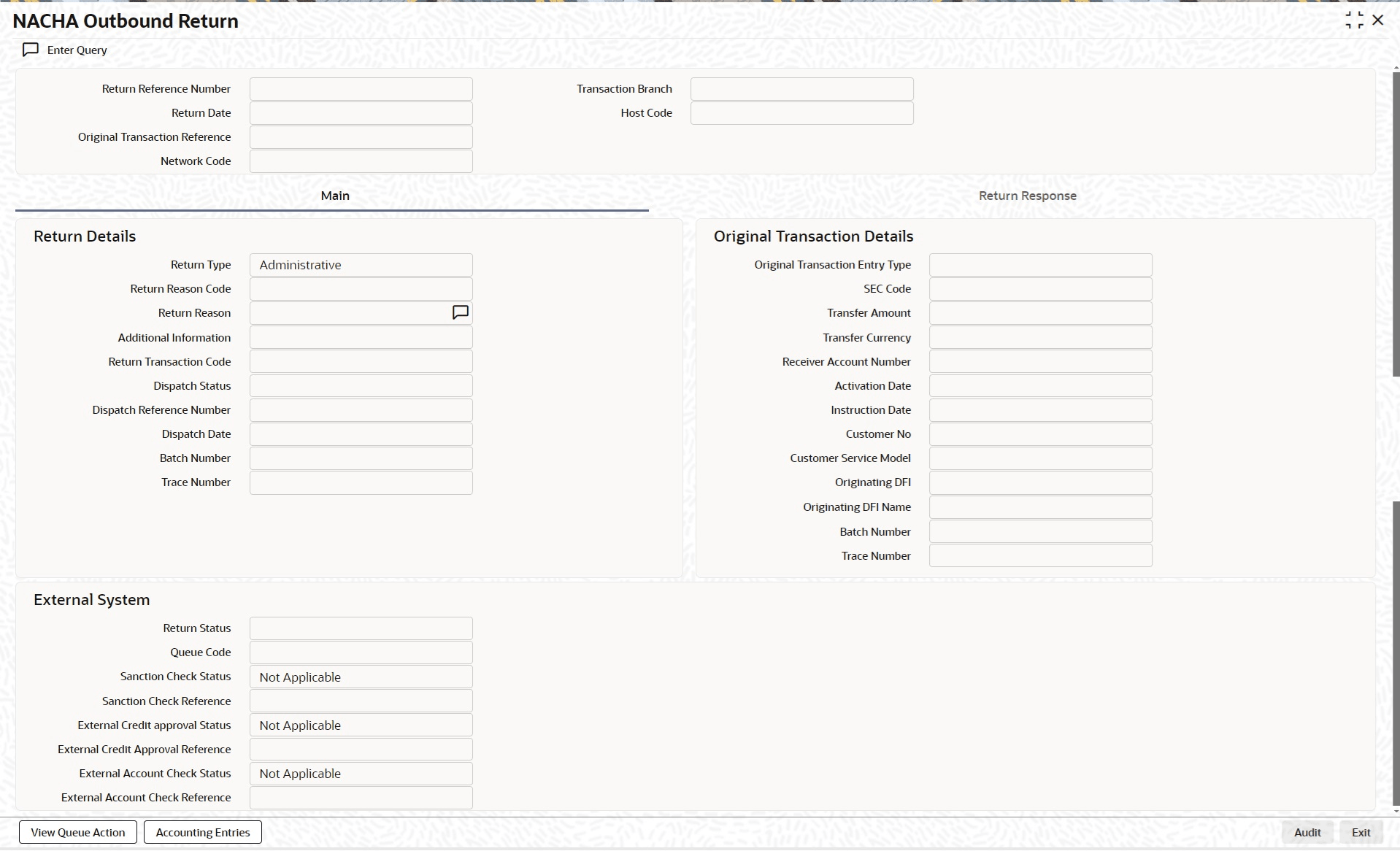Click the Return Reason Code field
This screenshot has height=851, width=1400.
click(x=361, y=289)
